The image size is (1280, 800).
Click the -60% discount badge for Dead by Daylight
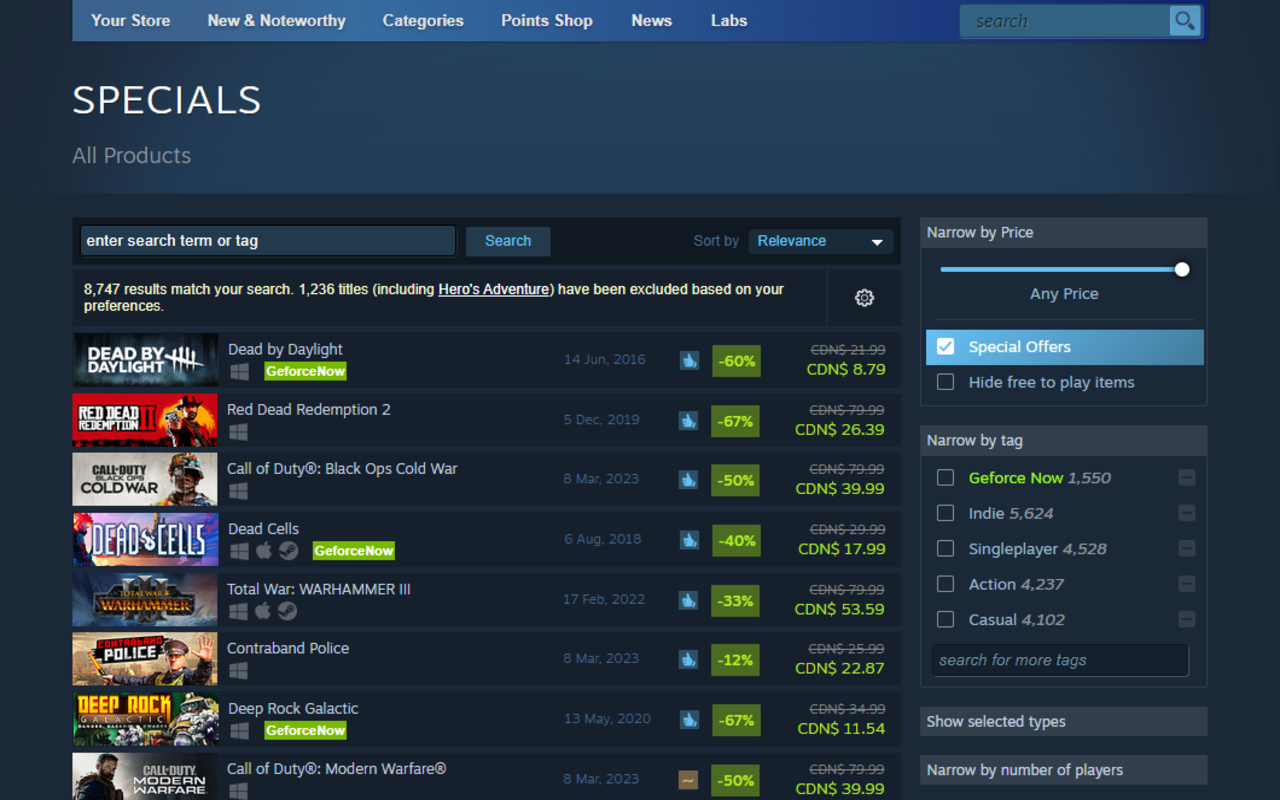[x=736, y=361]
